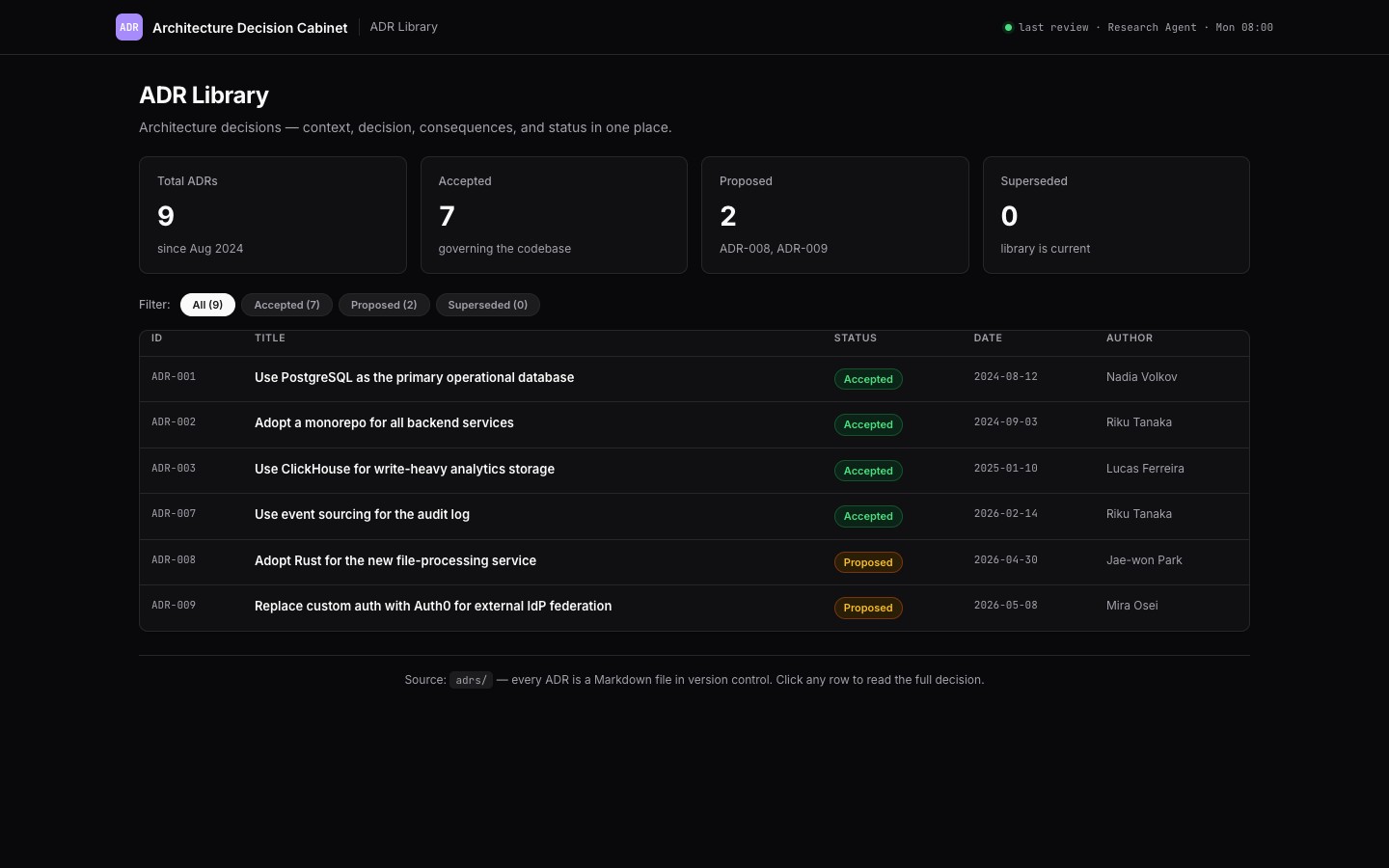This screenshot has height=868, width=1389.
Task: Filter by Proposed (2)
Action: point(384,305)
